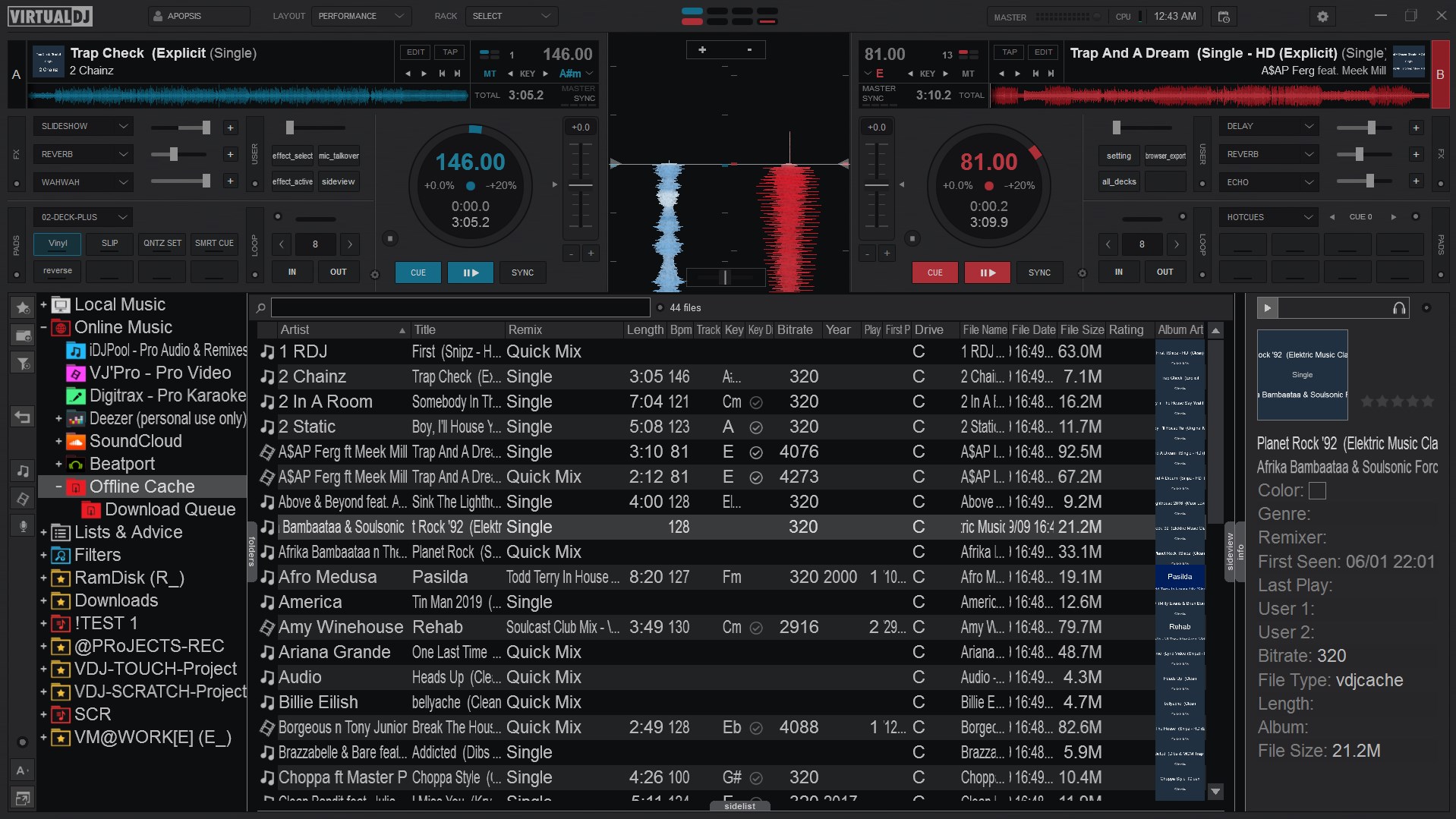Click the file list scrollbar down arrow
Viewport: 1456px width, 819px height.
pyautogui.click(x=1215, y=792)
